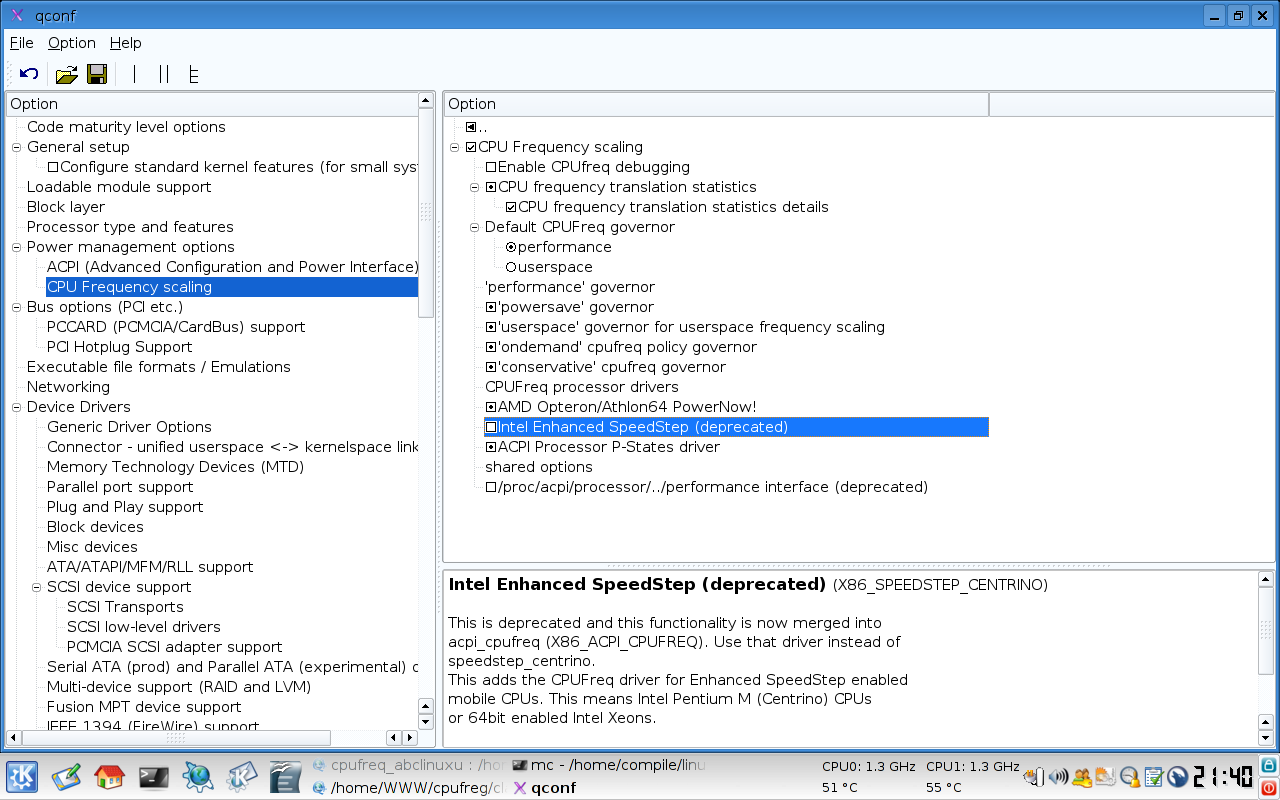Toggle '/proc/acpi/processor performance interface' checkbox

[491, 487]
